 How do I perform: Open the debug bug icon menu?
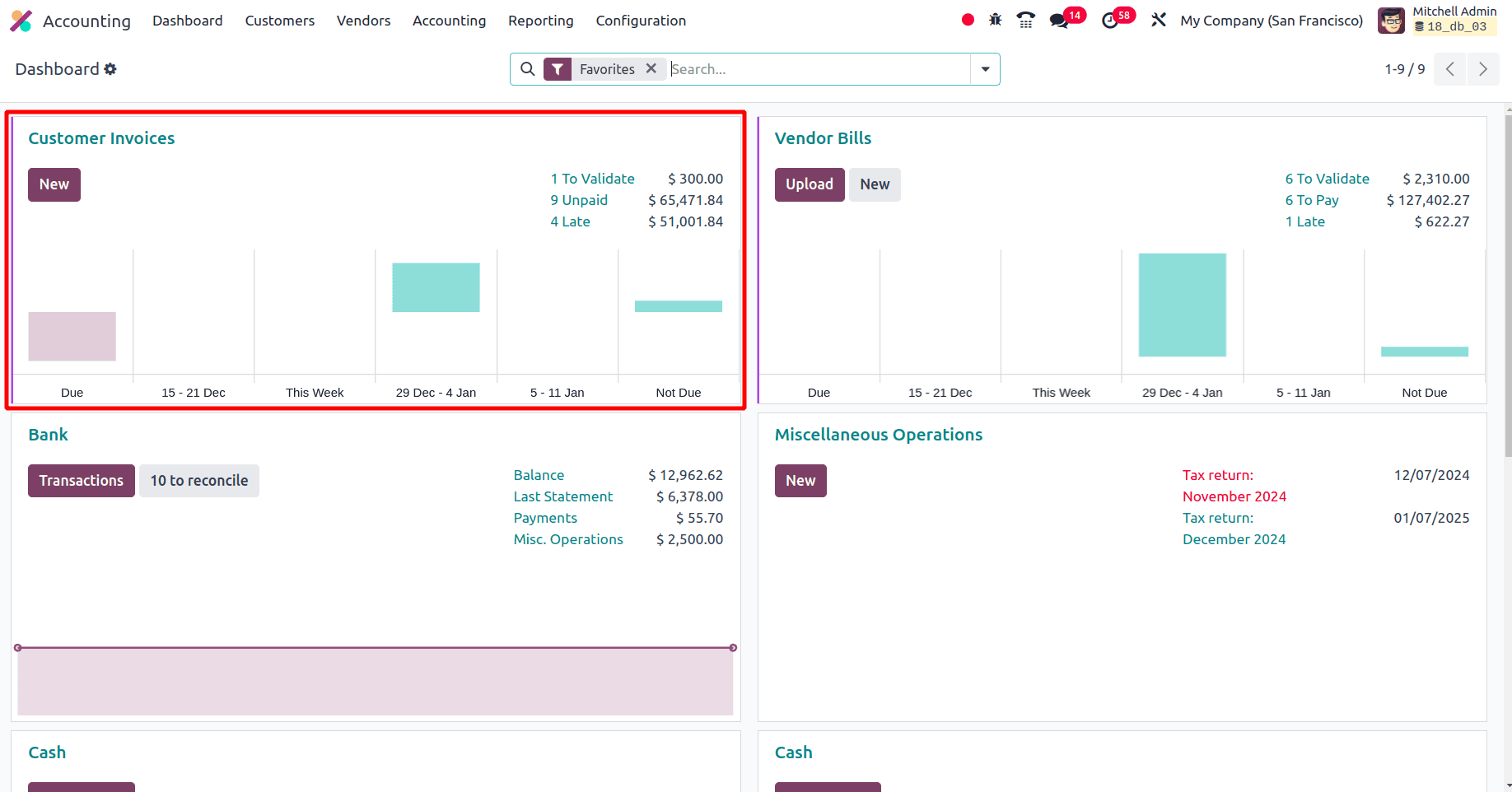(x=996, y=20)
